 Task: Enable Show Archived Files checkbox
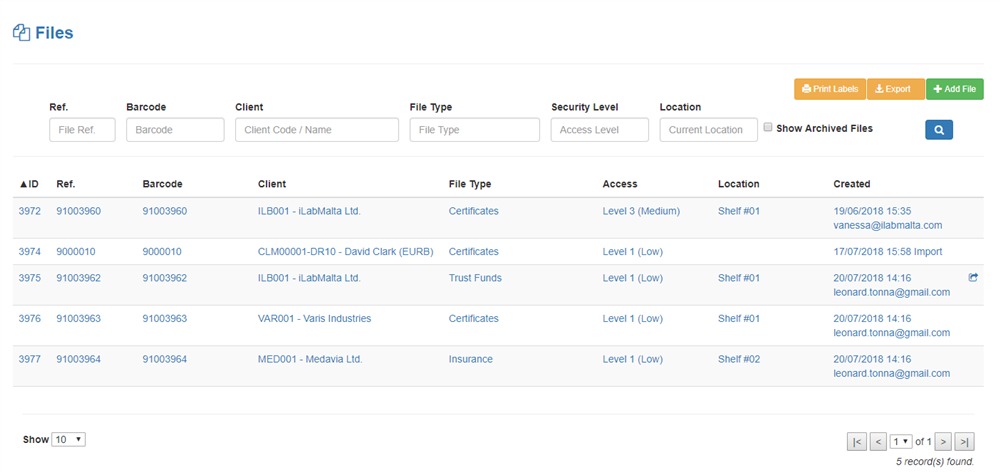click(x=768, y=128)
